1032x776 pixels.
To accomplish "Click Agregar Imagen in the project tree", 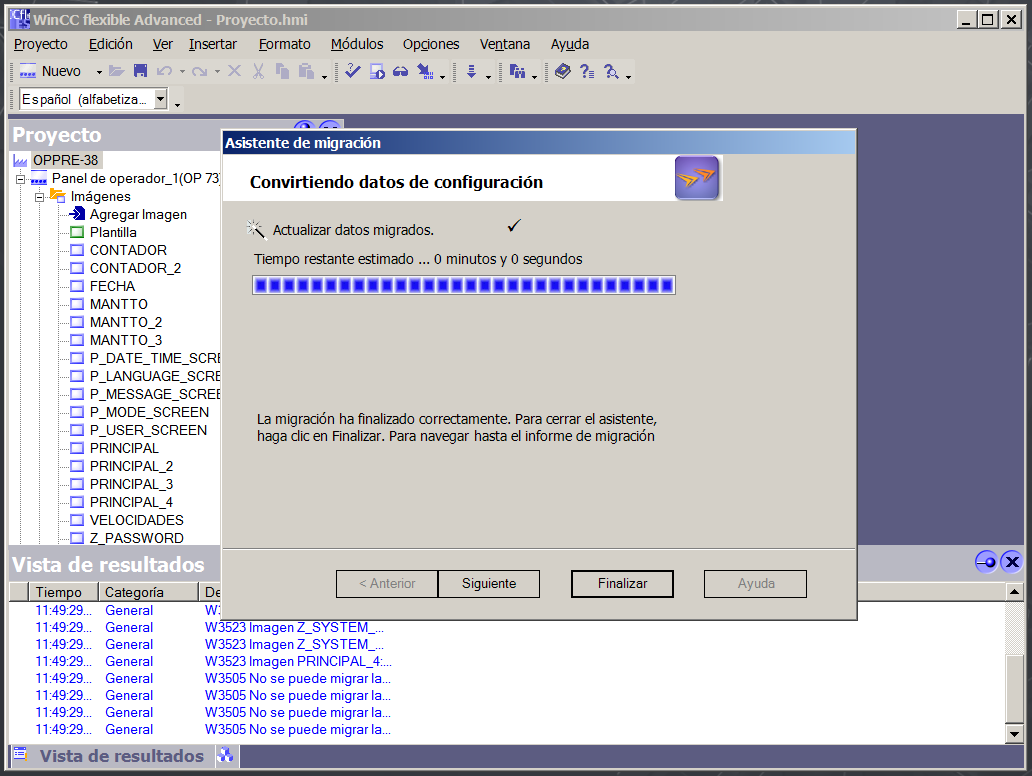I will [138, 215].
